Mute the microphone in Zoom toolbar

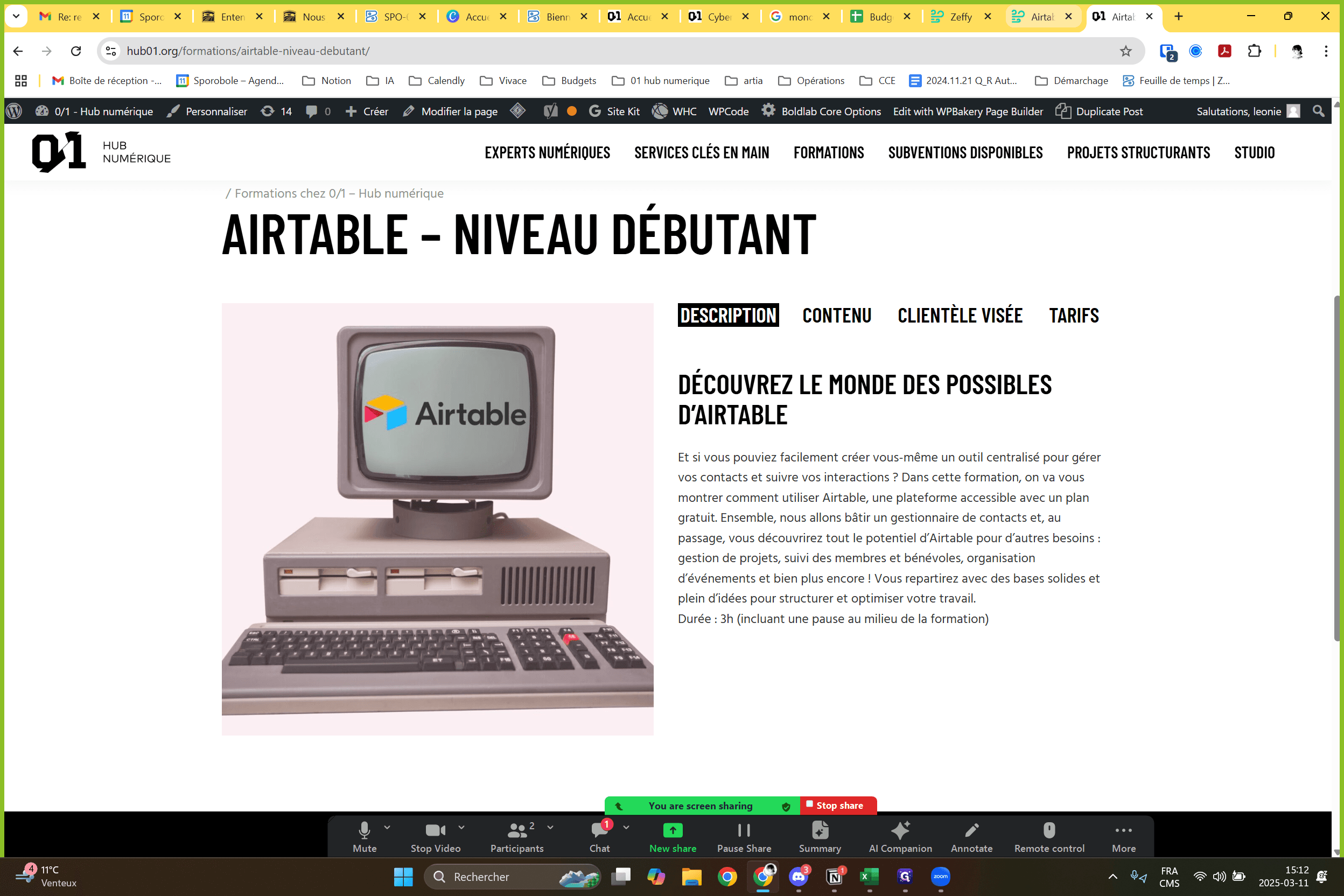point(365,837)
